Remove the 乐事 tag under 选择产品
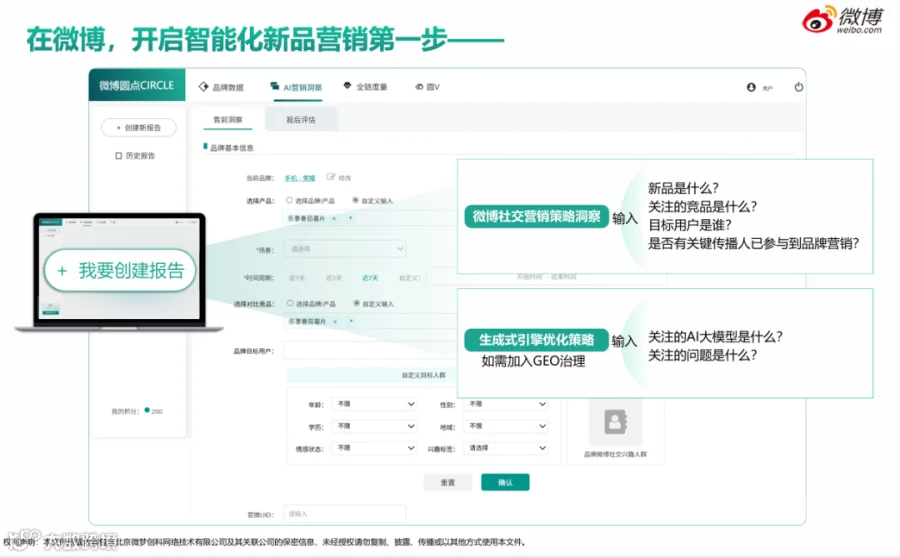The height and width of the screenshot is (558, 900). [334, 218]
